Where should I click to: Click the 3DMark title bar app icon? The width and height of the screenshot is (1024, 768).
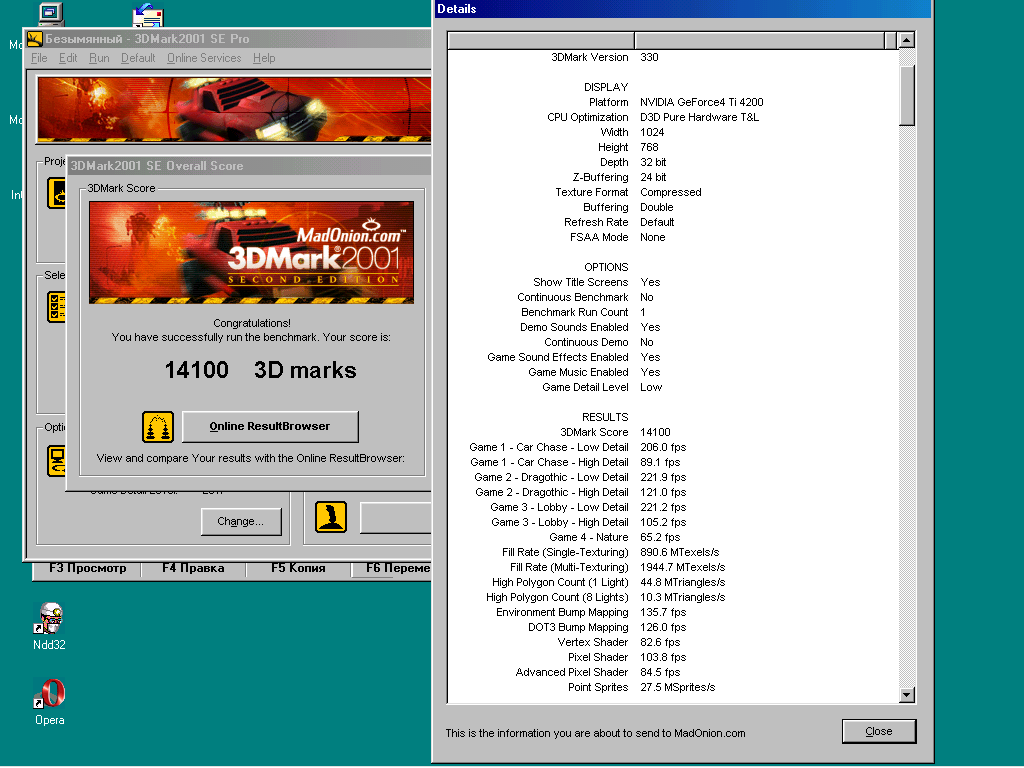[34, 39]
